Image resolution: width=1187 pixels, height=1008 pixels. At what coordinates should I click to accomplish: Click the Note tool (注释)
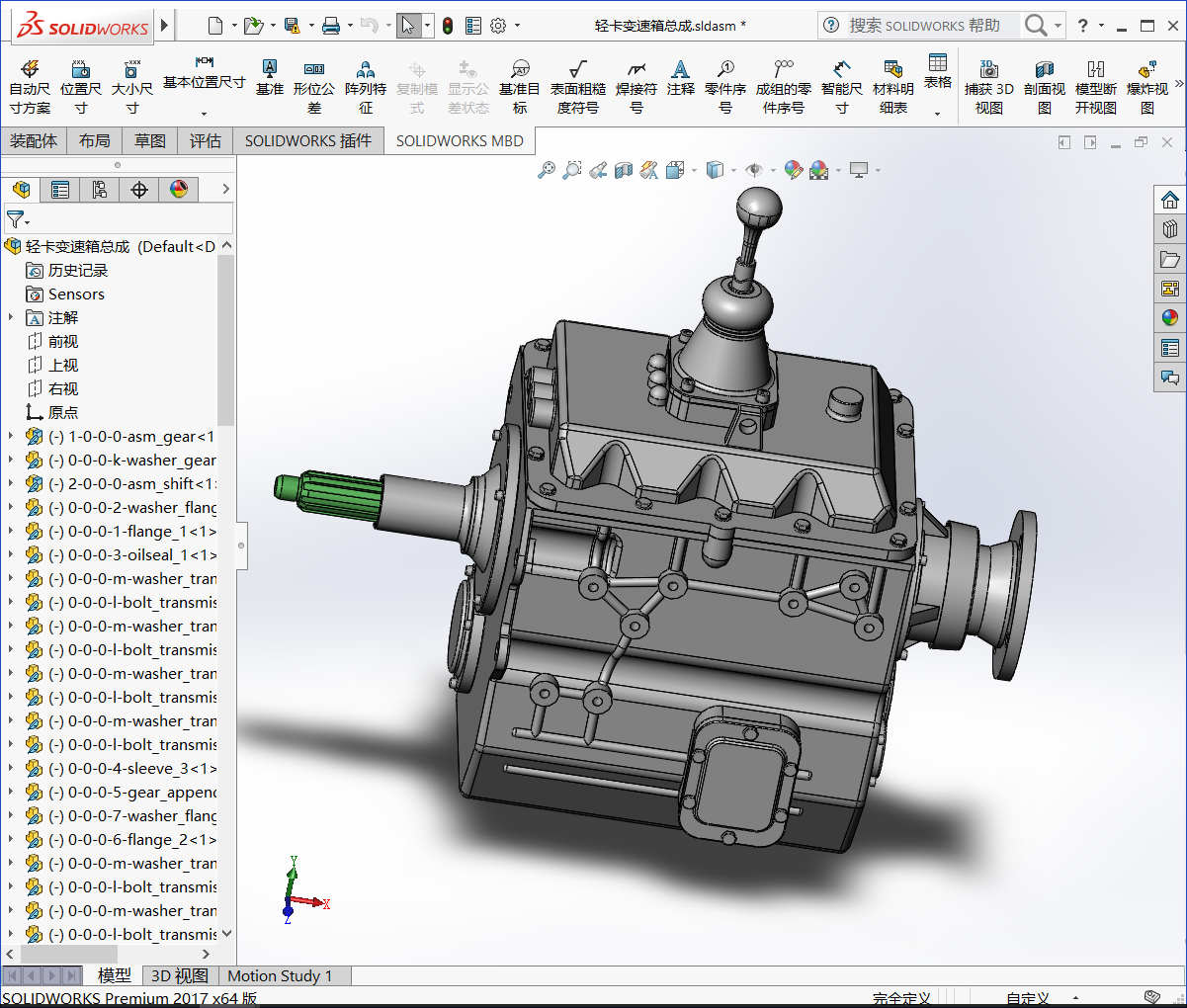point(680,77)
